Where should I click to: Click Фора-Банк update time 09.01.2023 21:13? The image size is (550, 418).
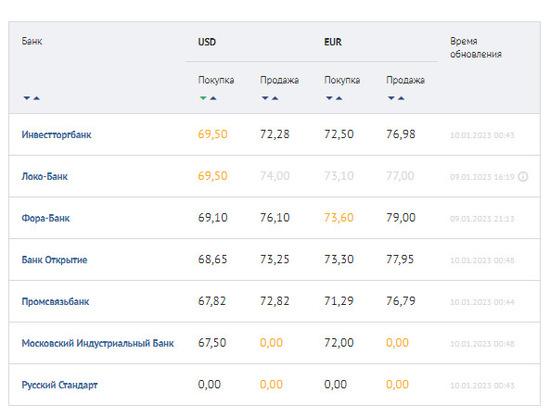coord(482,219)
